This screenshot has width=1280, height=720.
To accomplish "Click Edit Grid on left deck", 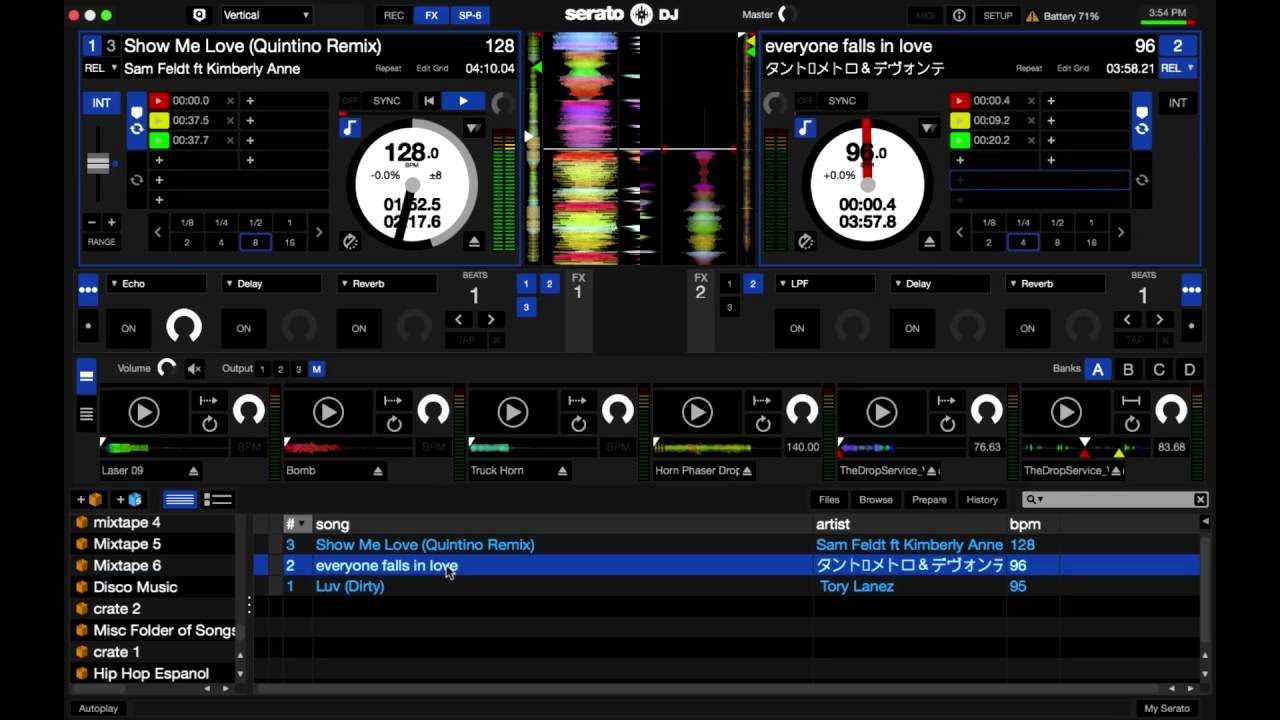I will pyautogui.click(x=432, y=69).
